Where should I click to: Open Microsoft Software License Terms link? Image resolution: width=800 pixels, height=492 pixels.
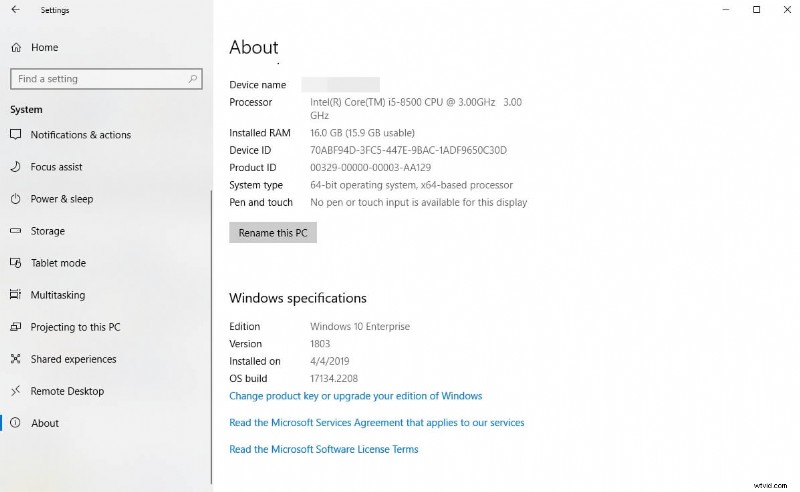[x=323, y=450]
